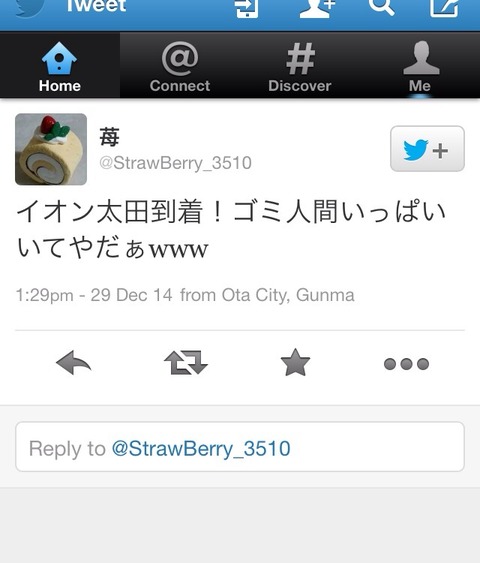Open the Me profile tab
Viewport: 480px width, 563px height.
pyautogui.click(x=420, y=66)
